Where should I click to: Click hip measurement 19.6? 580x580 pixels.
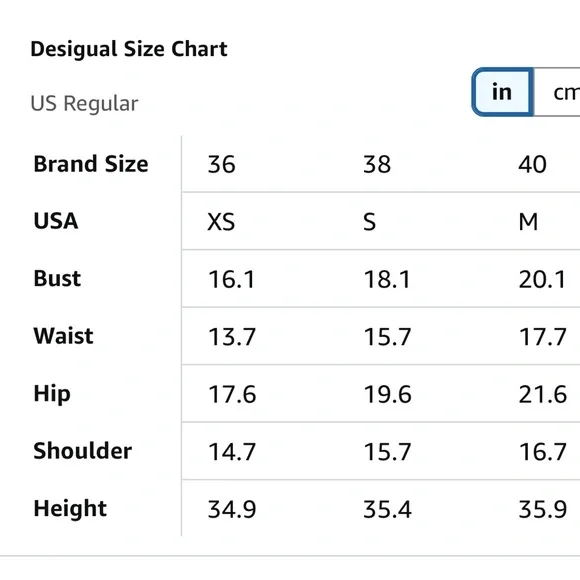click(x=387, y=394)
